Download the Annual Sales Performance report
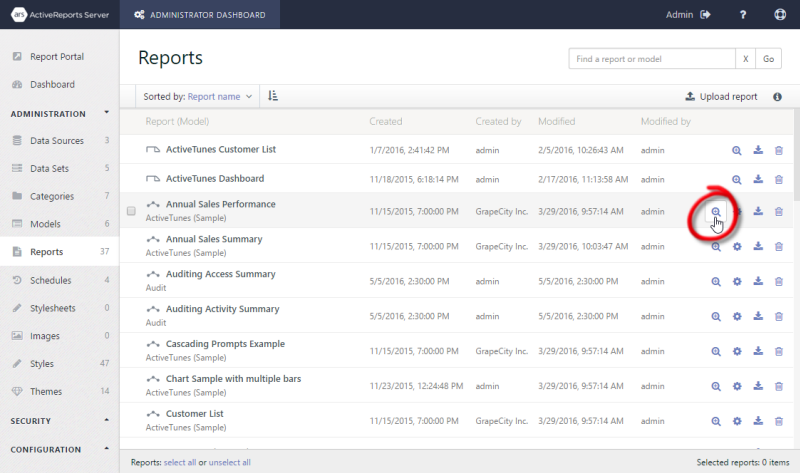The width and height of the screenshot is (800, 473). [x=758, y=211]
